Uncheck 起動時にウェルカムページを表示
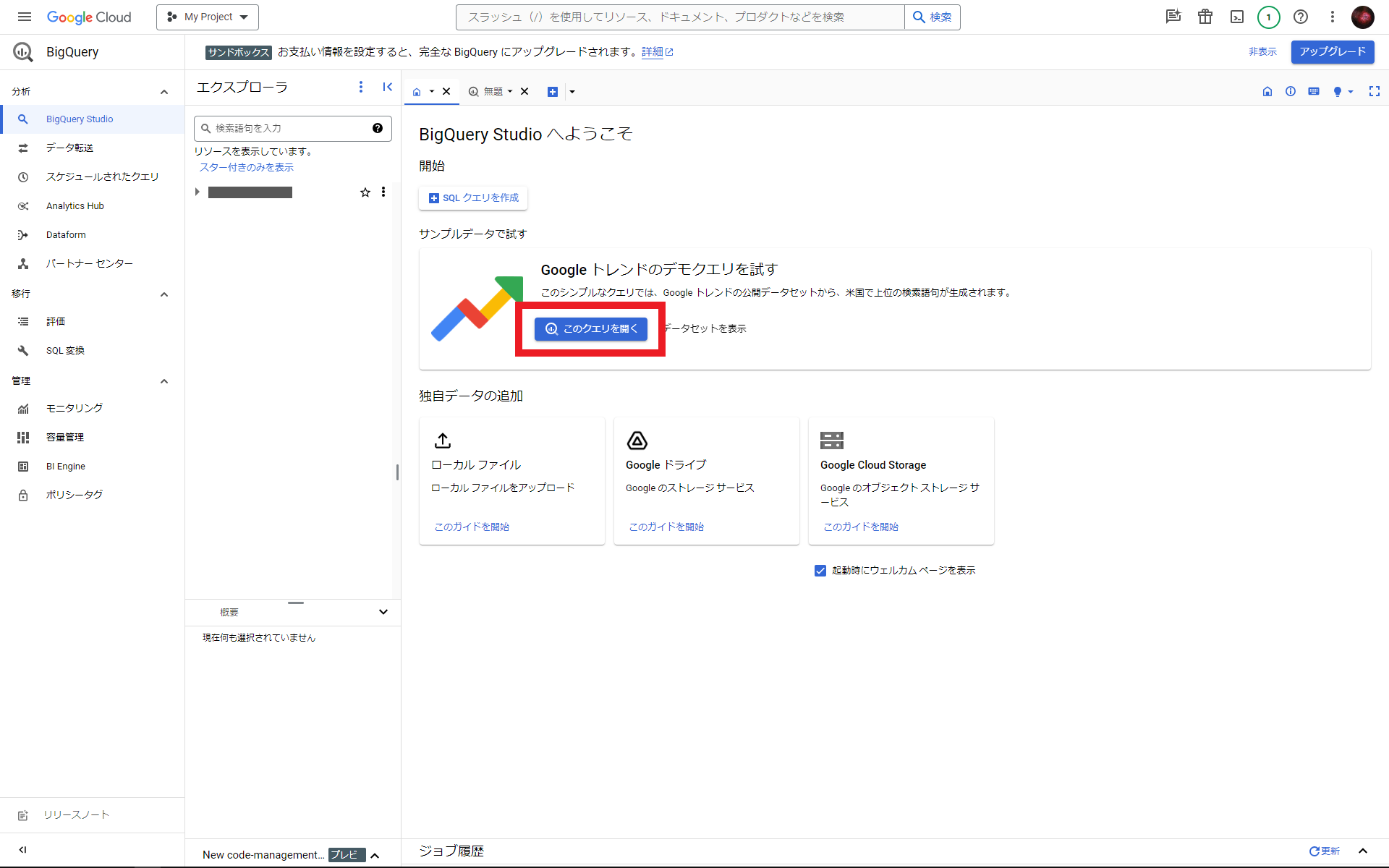The image size is (1389, 868). pos(820,570)
